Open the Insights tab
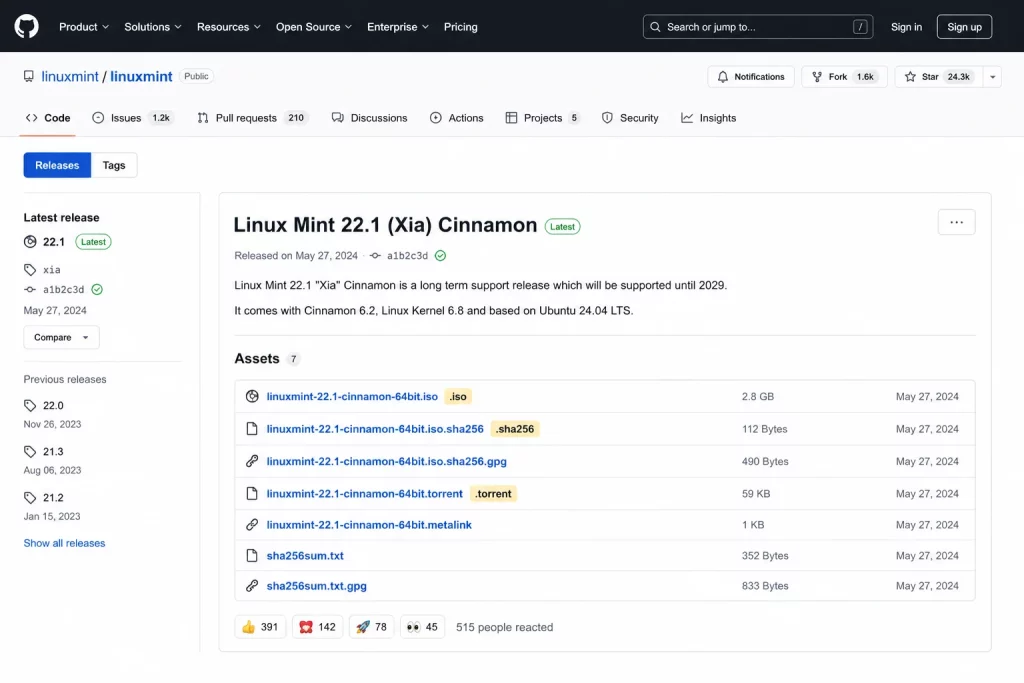This screenshot has width=1024, height=683. click(x=709, y=118)
